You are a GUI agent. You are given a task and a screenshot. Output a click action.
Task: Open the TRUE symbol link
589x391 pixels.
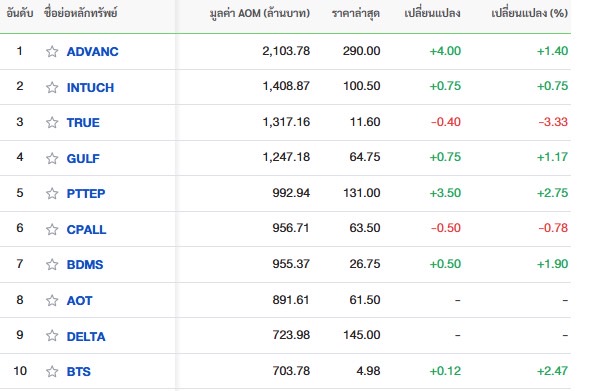(83, 122)
